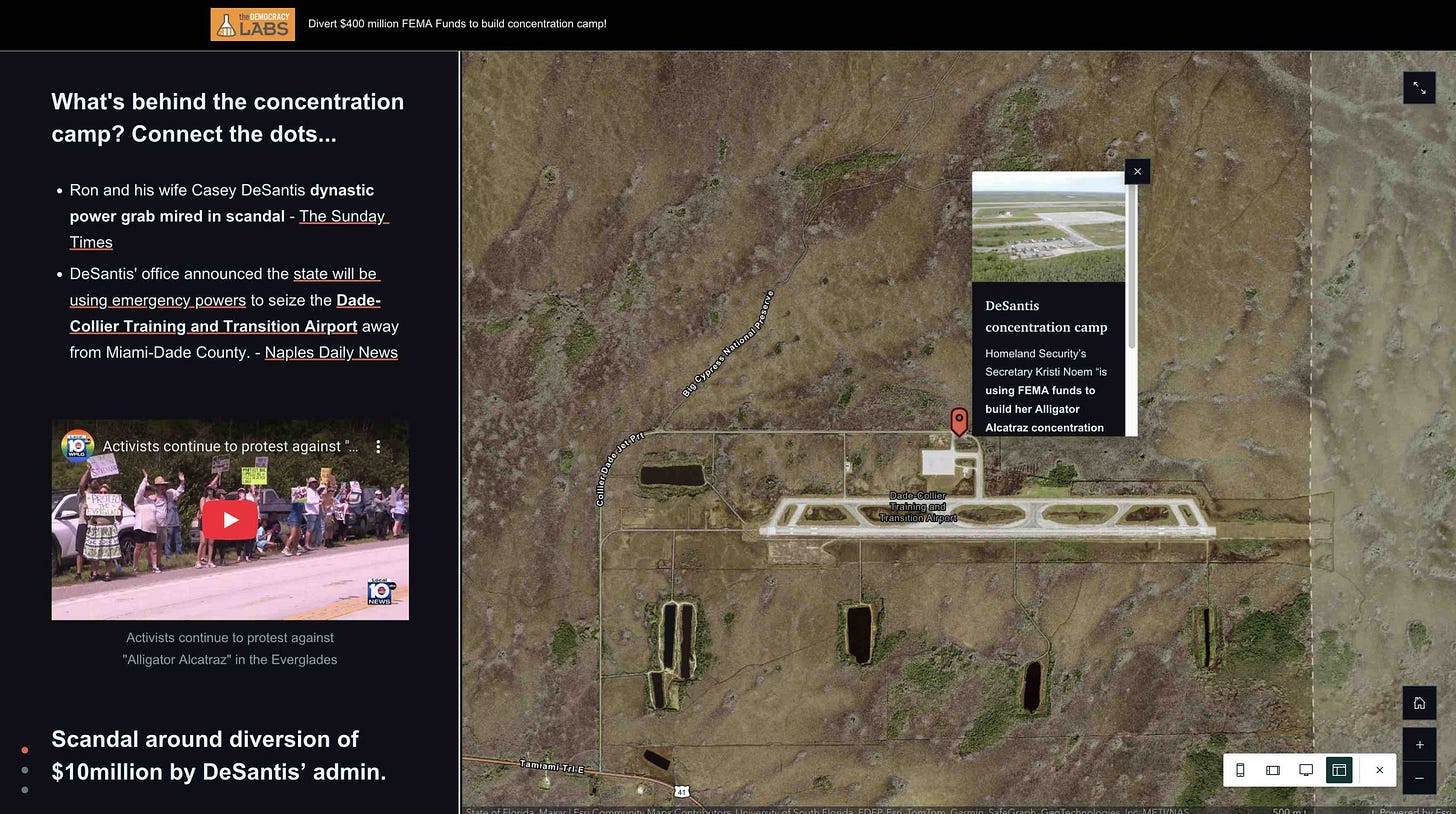Expand the map to fullscreen

(1419, 88)
